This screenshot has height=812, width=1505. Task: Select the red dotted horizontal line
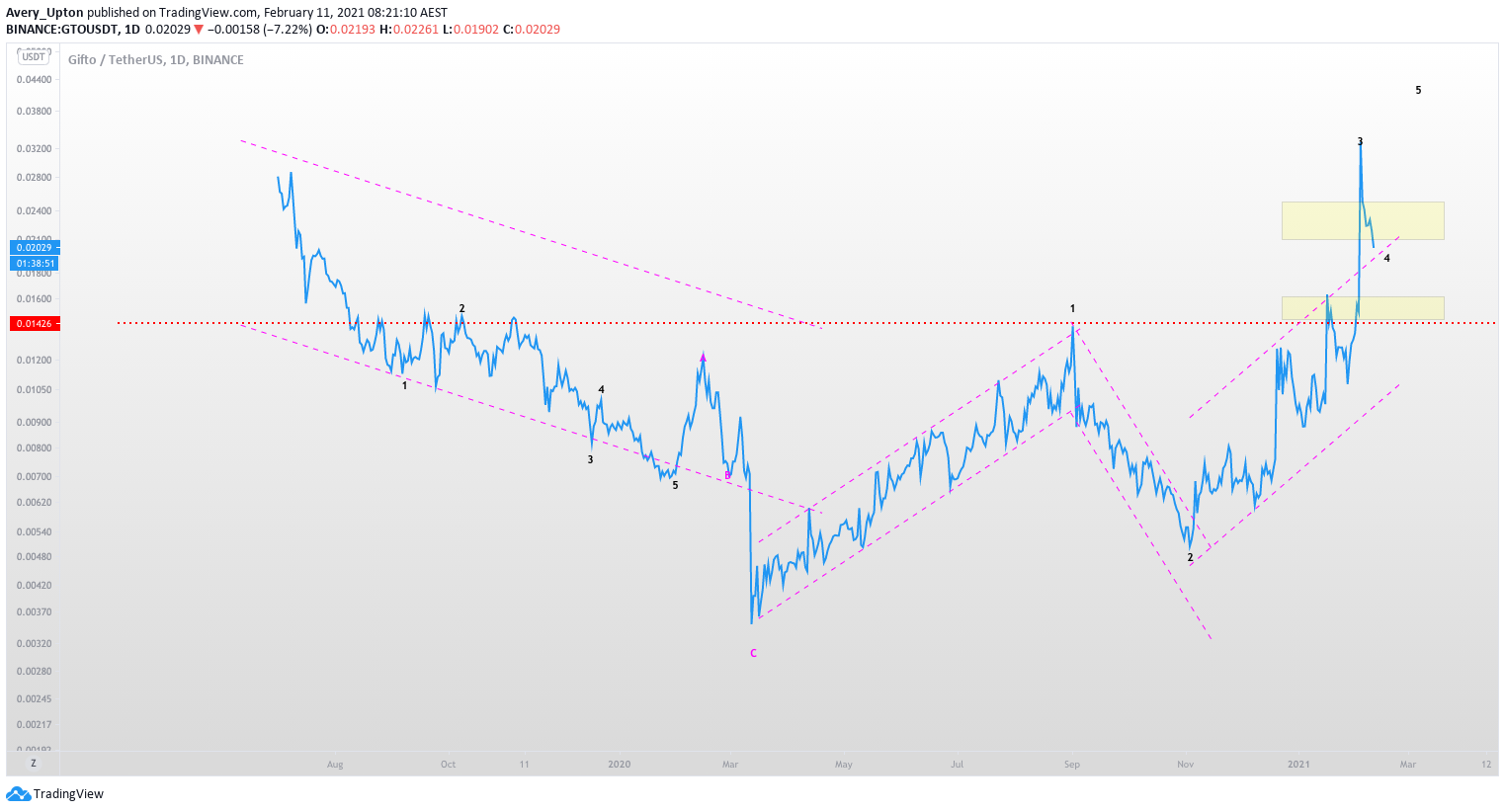[x=805, y=323]
